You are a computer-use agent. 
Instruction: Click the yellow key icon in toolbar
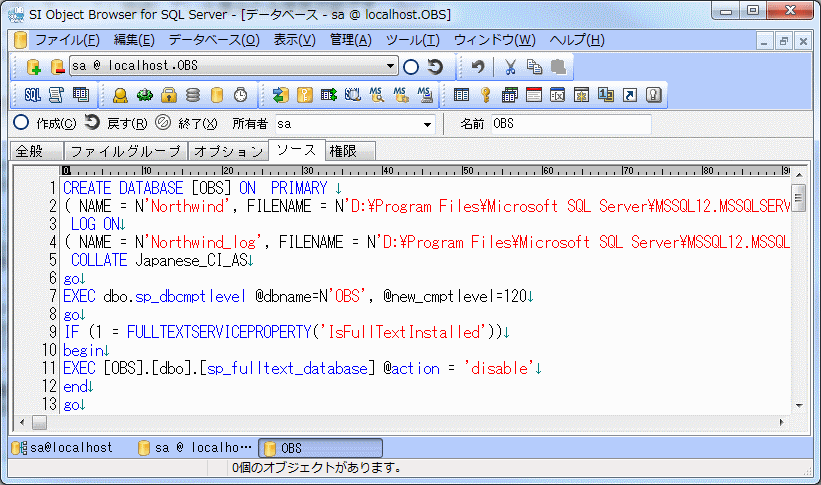(485, 96)
